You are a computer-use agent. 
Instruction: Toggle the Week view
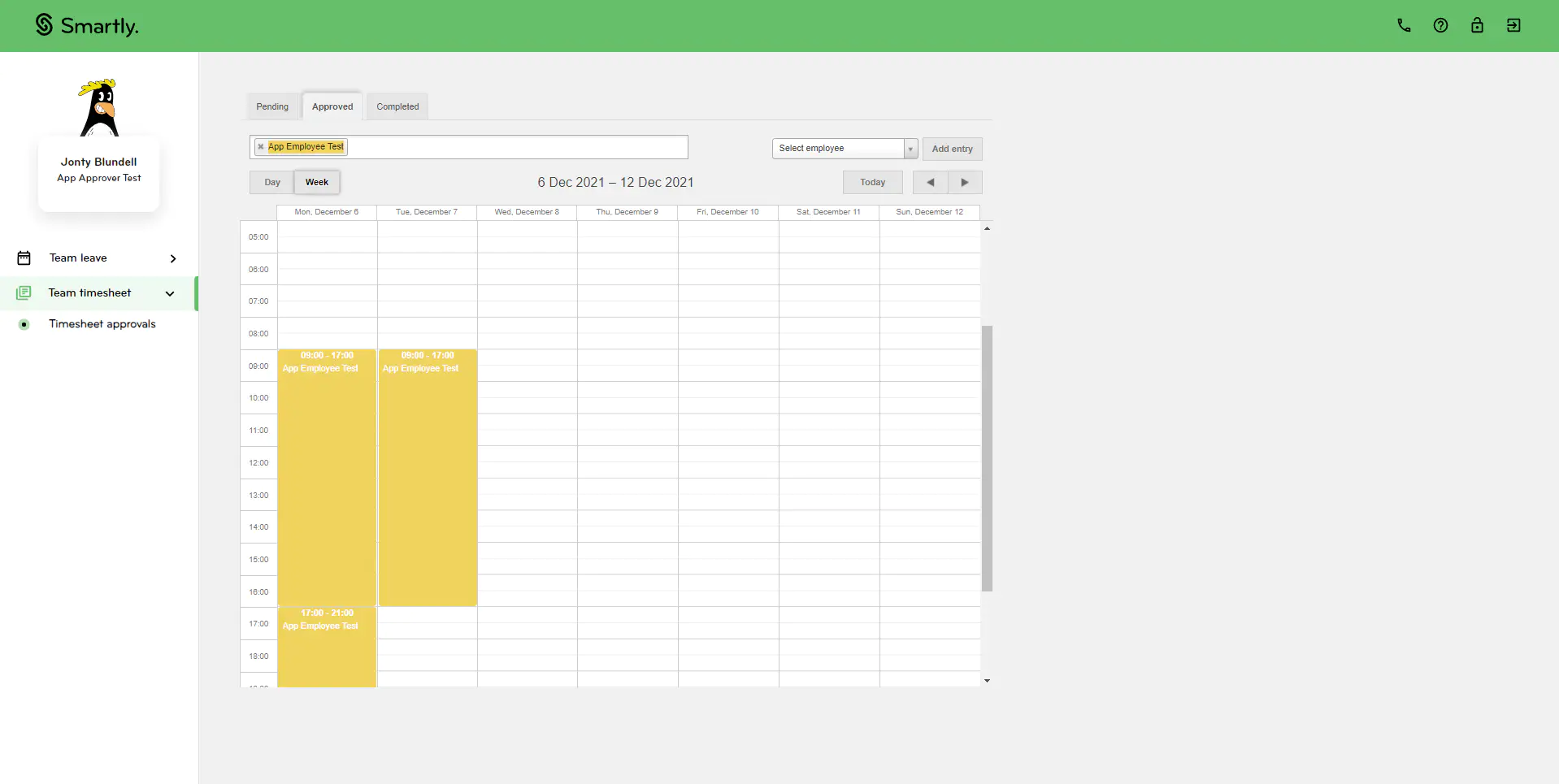click(x=316, y=182)
